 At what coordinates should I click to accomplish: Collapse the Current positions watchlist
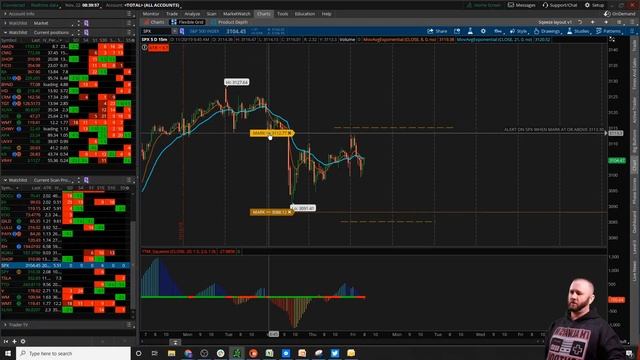click(5, 32)
